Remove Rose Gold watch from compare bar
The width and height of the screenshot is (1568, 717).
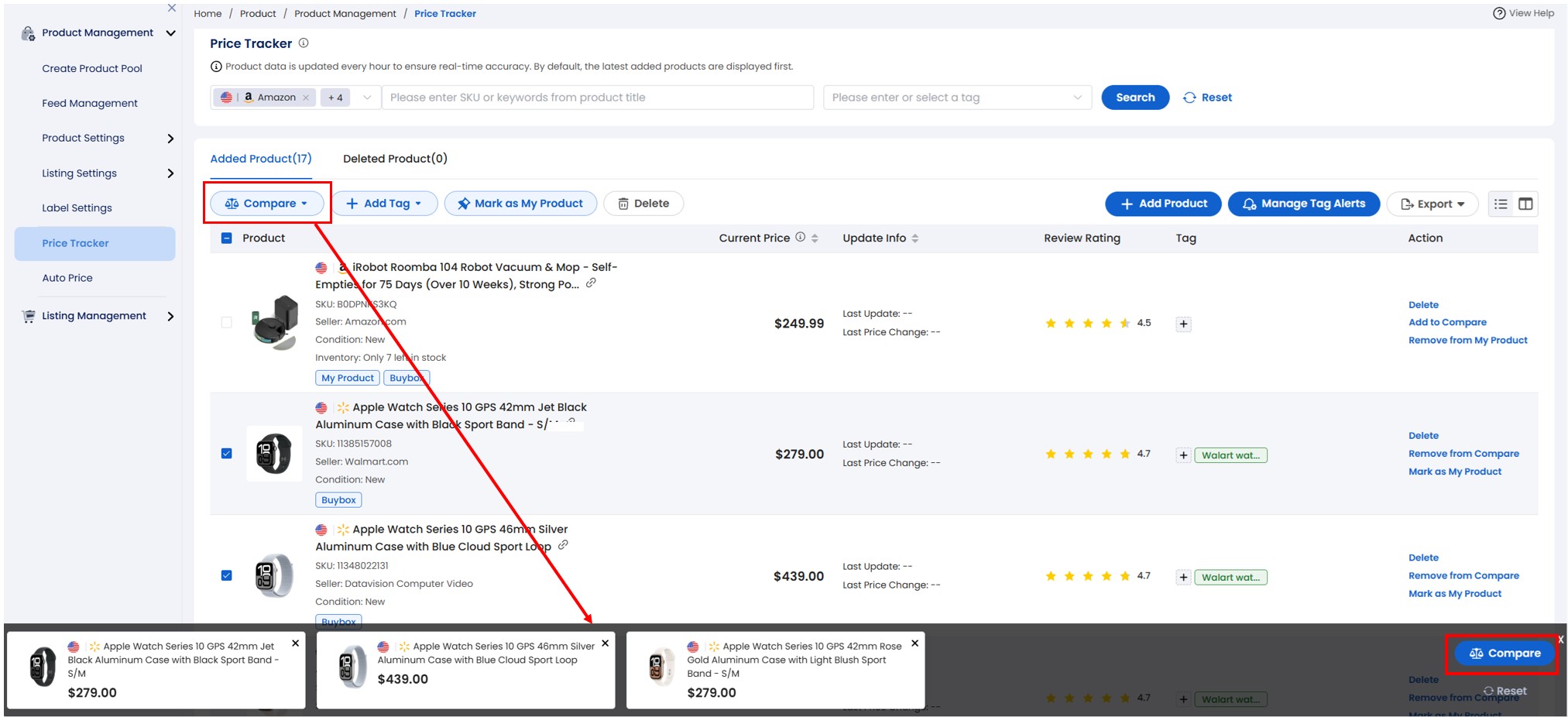(x=914, y=643)
